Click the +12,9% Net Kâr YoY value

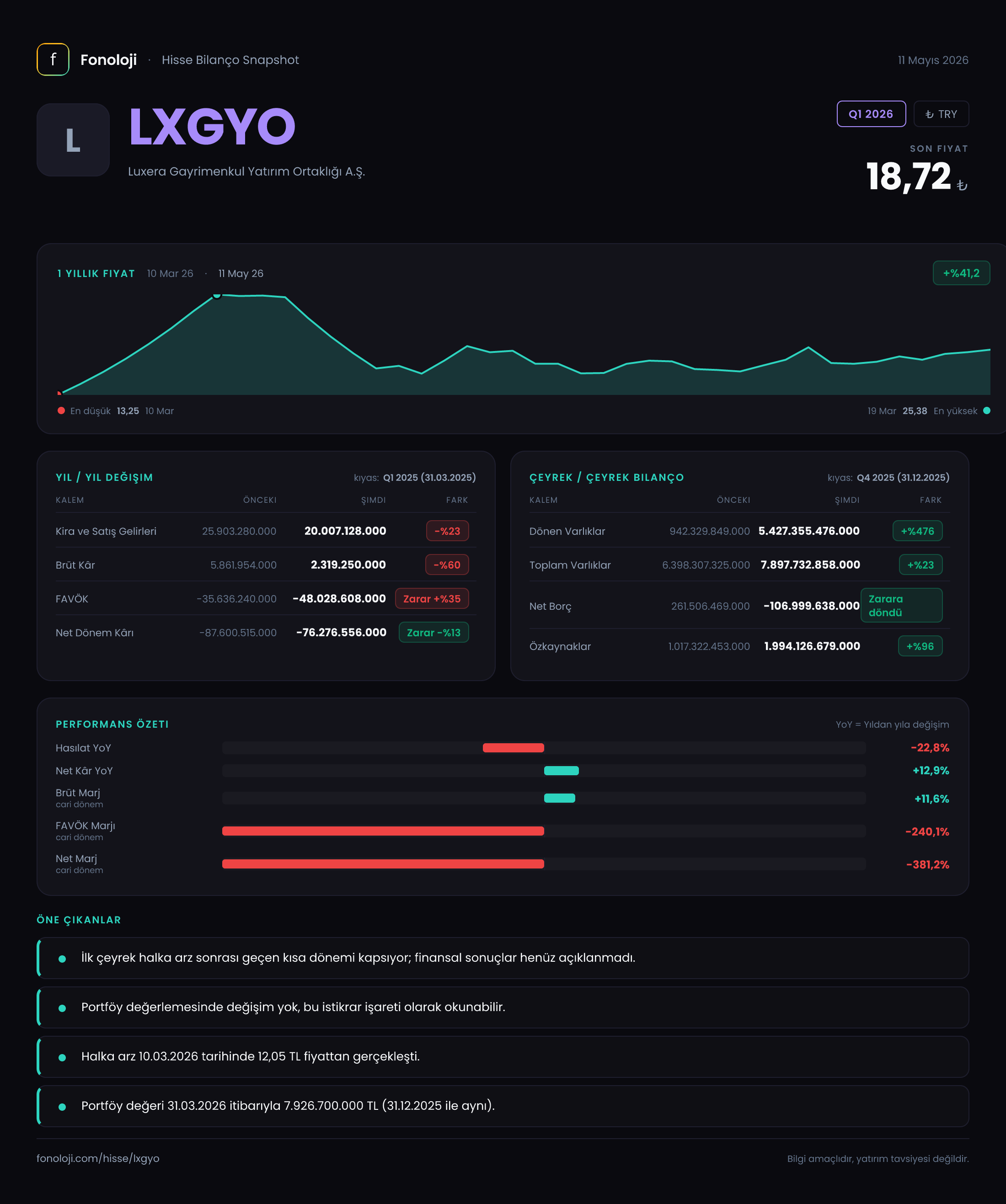pos(931,771)
